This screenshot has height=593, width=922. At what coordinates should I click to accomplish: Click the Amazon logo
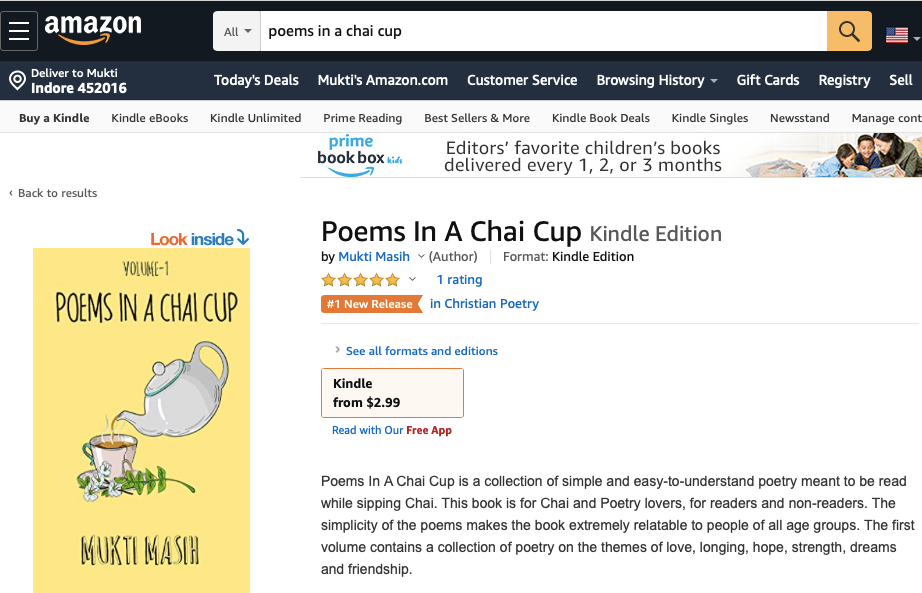point(93,30)
